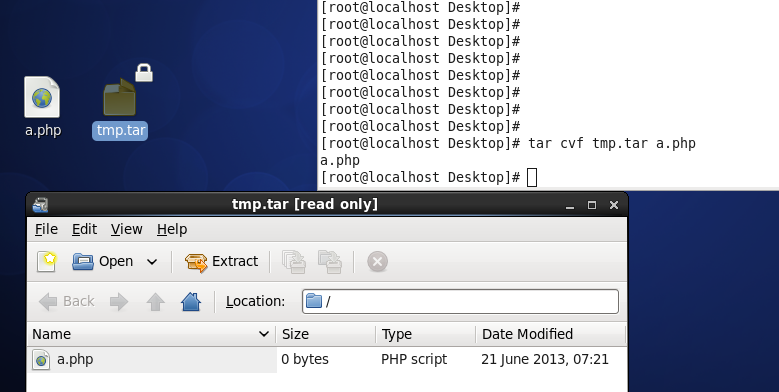
Task: Minimize the tmp.tar archive window
Action: [570, 205]
